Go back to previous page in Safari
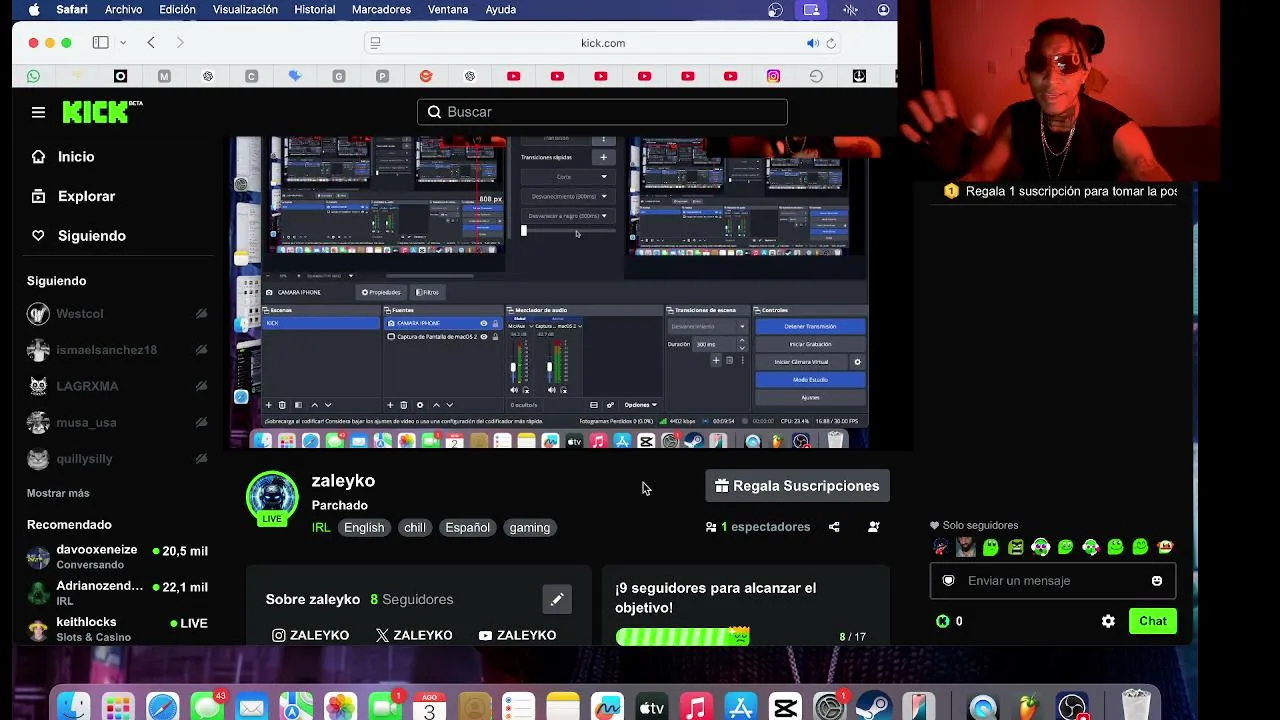1280x720 pixels. (x=151, y=42)
